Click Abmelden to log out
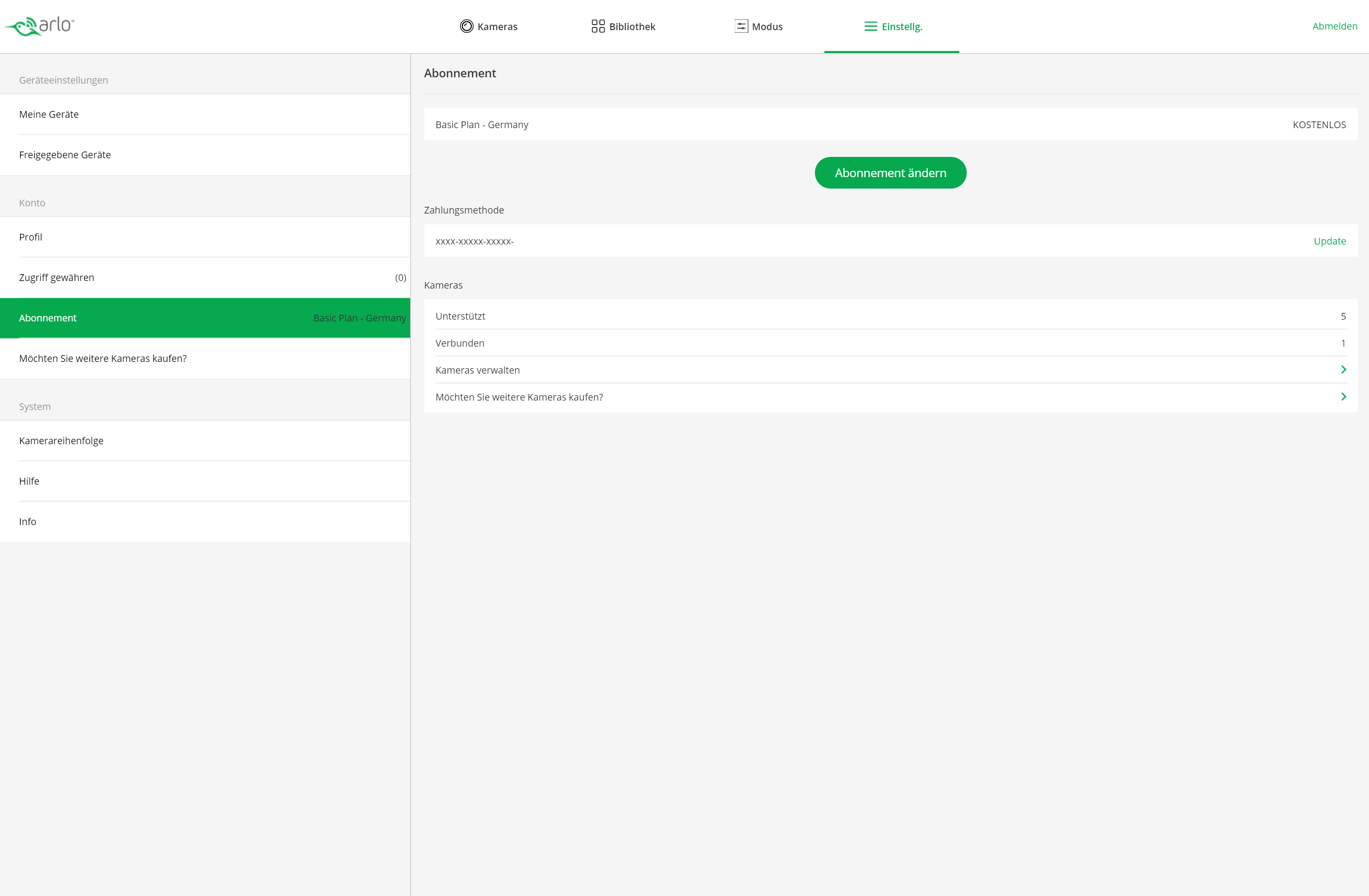Image resolution: width=1369 pixels, height=896 pixels. click(x=1334, y=26)
